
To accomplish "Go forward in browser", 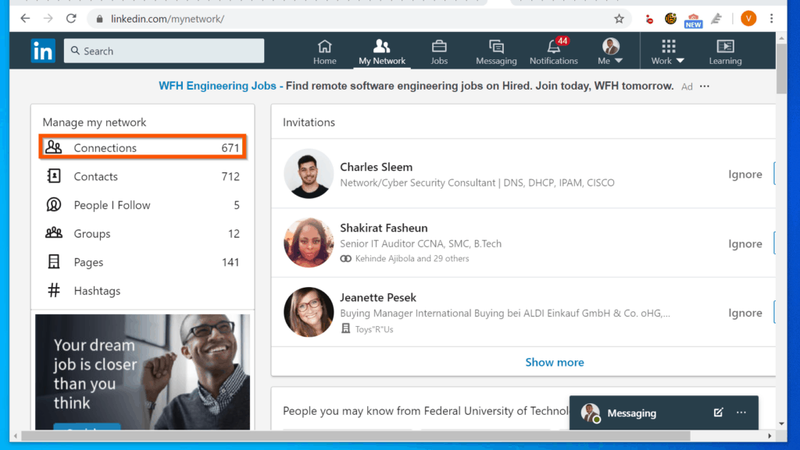I will click(x=48, y=19).
